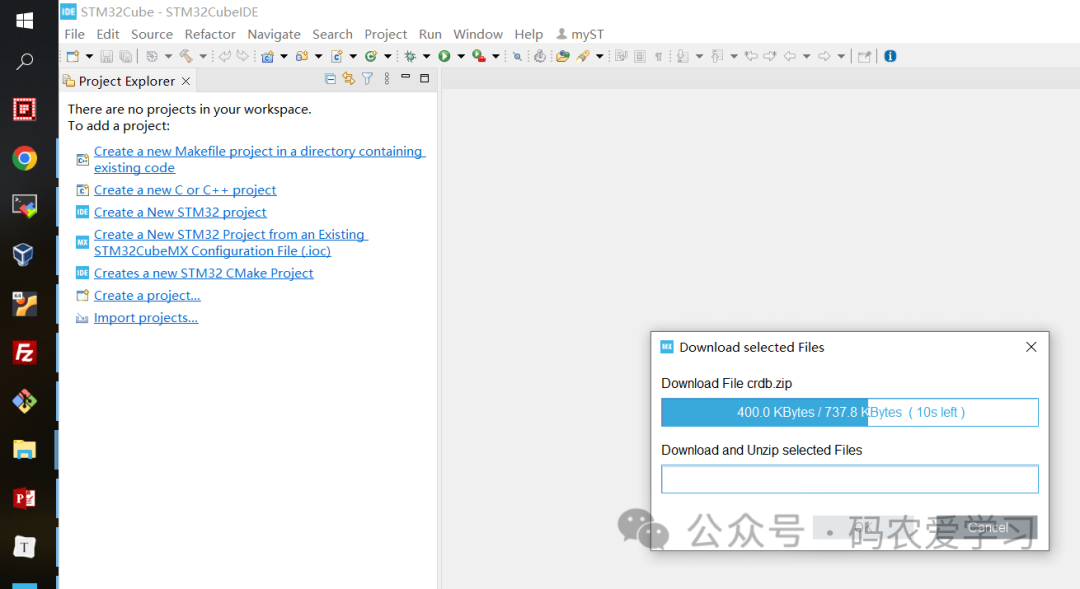Click the Previous Annotation up-arrow icon
1080x589 pixels.
point(716,56)
